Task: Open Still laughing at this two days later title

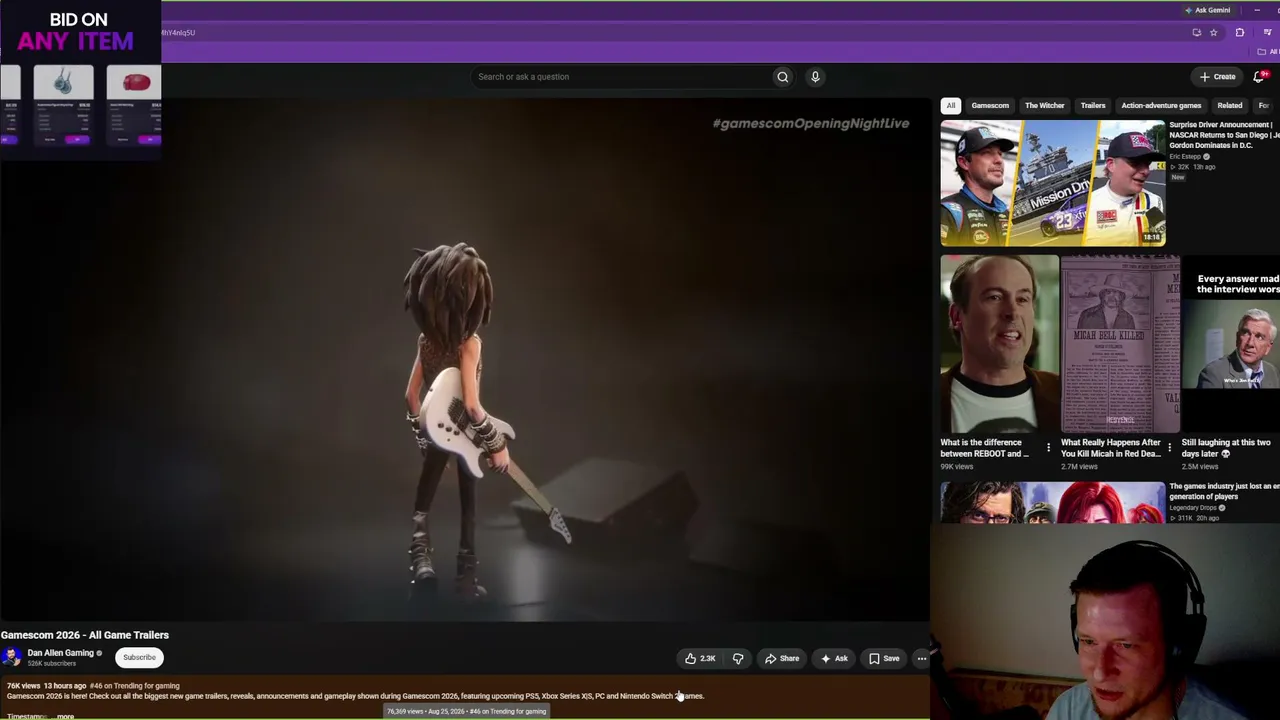Action: coord(1226,448)
